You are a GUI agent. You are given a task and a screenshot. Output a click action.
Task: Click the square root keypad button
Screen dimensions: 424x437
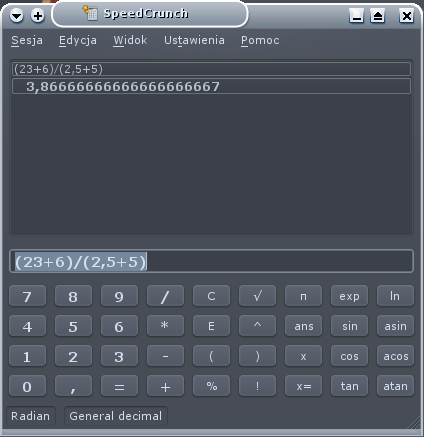pos(257,296)
